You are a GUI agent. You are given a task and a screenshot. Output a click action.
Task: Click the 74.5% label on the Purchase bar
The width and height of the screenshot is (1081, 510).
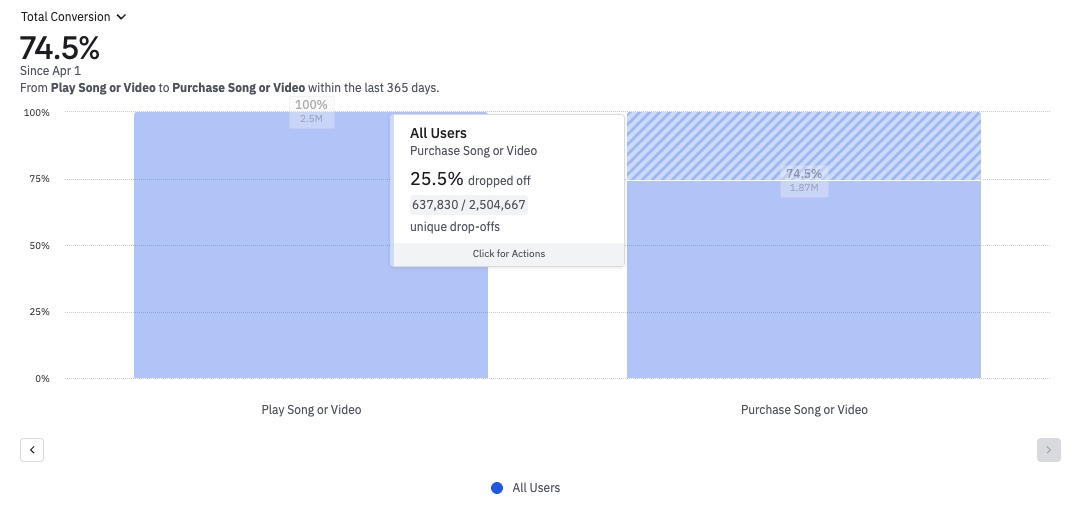[x=804, y=174]
